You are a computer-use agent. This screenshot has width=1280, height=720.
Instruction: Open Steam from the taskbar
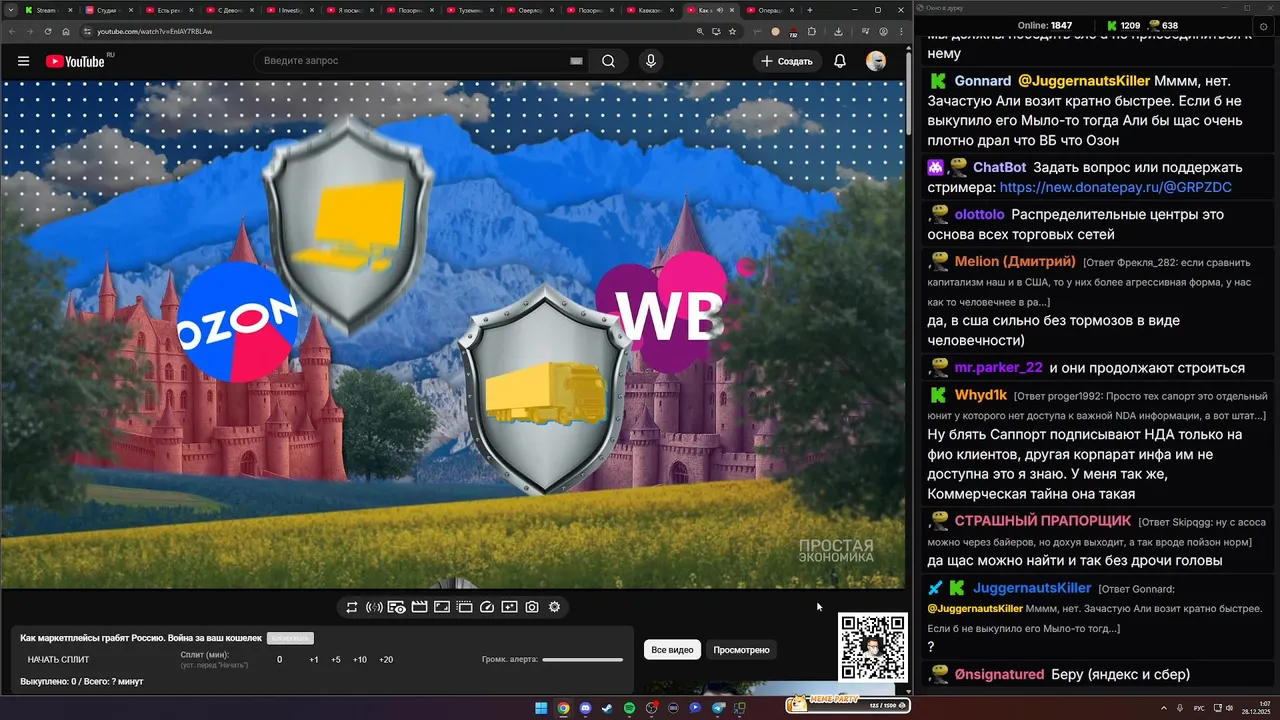[x=607, y=708]
